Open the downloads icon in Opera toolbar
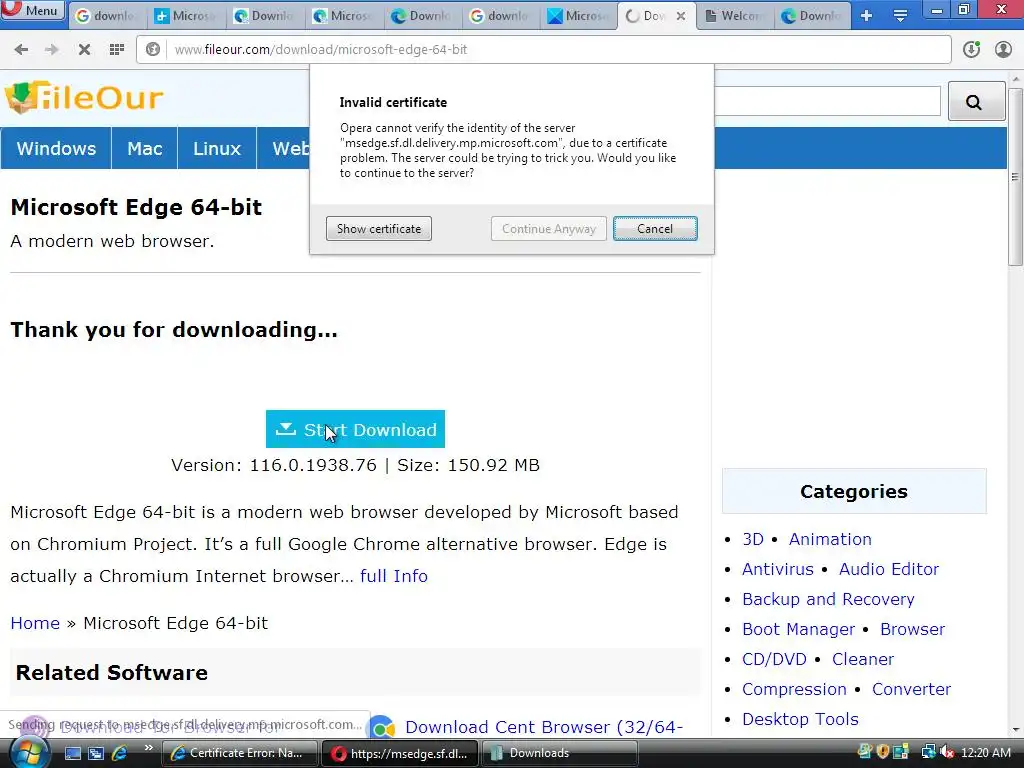The height and width of the screenshot is (768, 1024). pos(971,50)
